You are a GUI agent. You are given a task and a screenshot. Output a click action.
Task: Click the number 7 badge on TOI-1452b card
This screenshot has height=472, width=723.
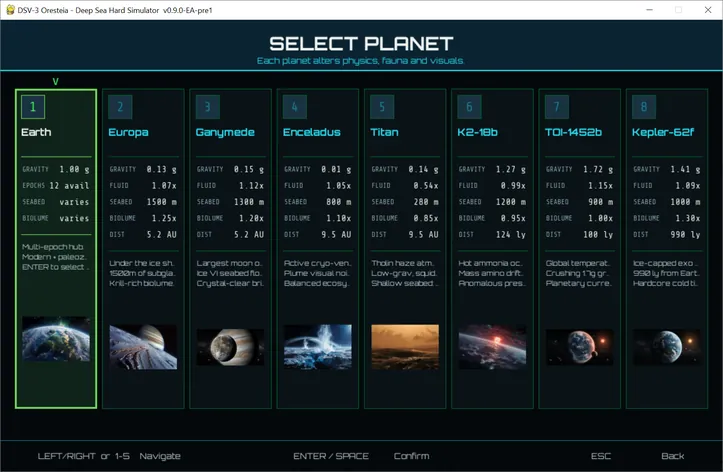(557, 107)
